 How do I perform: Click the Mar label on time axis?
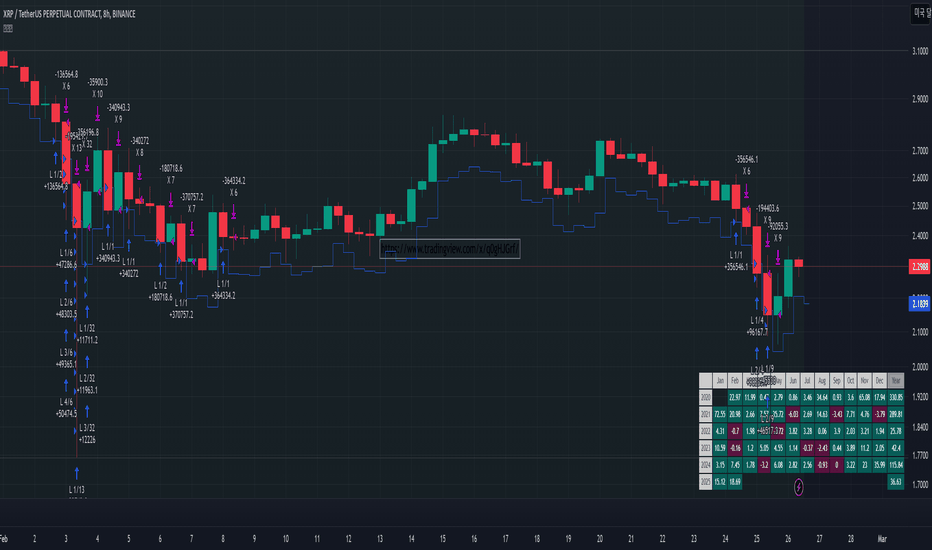[882, 539]
